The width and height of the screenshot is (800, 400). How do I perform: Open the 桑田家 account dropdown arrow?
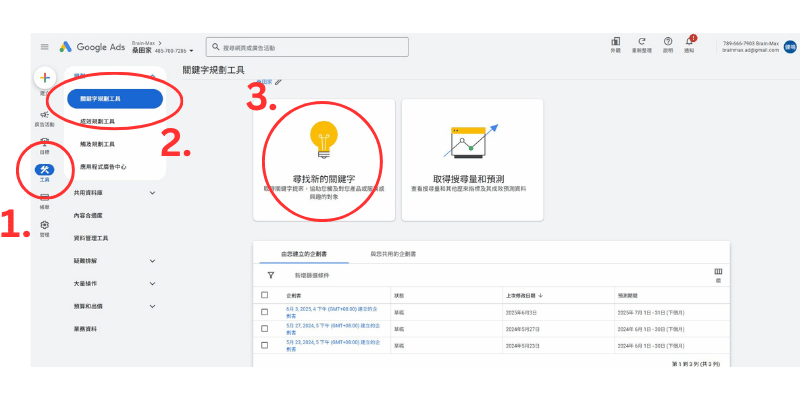coord(191,51)
